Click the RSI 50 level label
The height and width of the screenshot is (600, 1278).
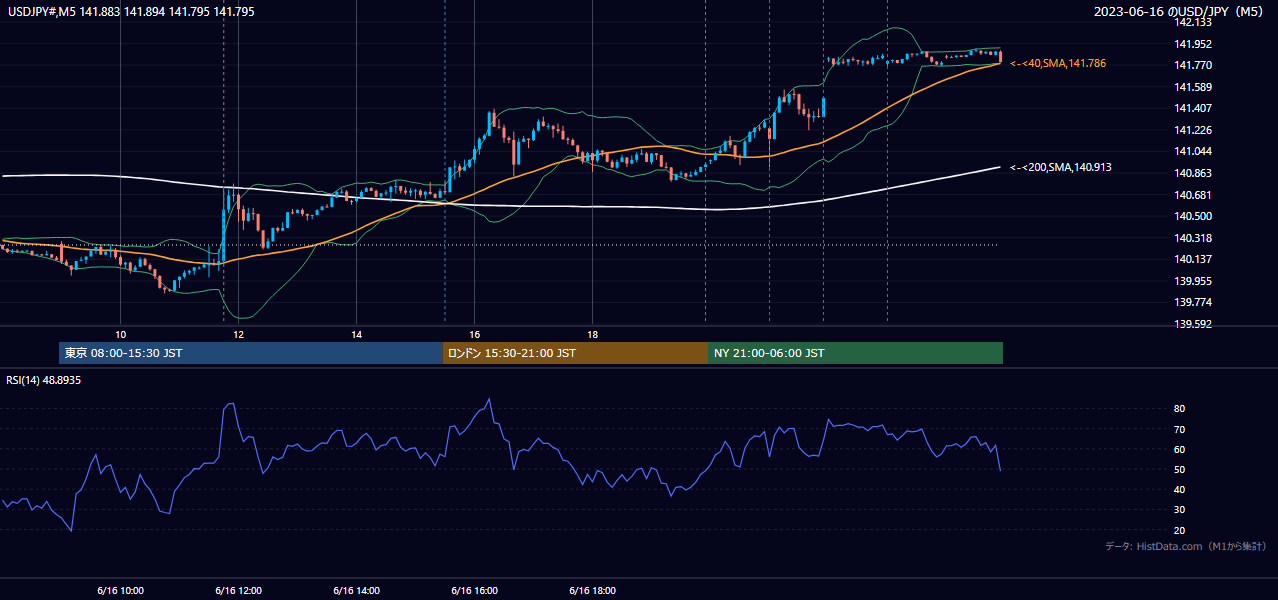(x=1179, y=470)
